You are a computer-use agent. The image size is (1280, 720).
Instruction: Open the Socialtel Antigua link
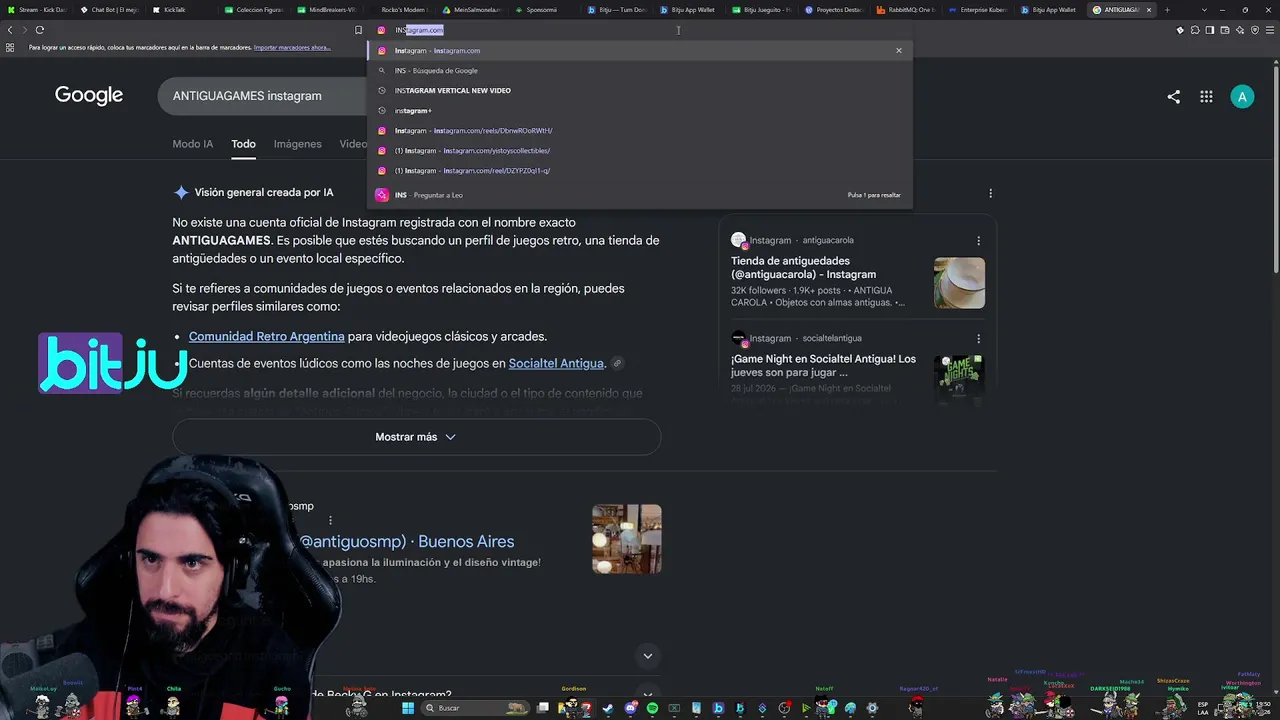[x=556, y=363]
